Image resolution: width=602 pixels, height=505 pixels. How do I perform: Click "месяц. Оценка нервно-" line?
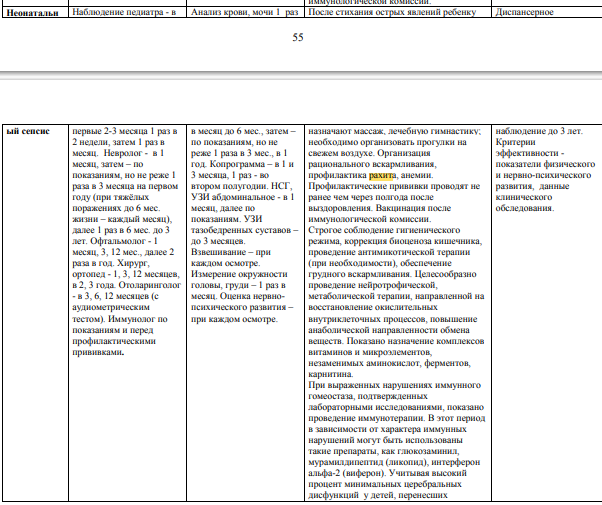238,296
